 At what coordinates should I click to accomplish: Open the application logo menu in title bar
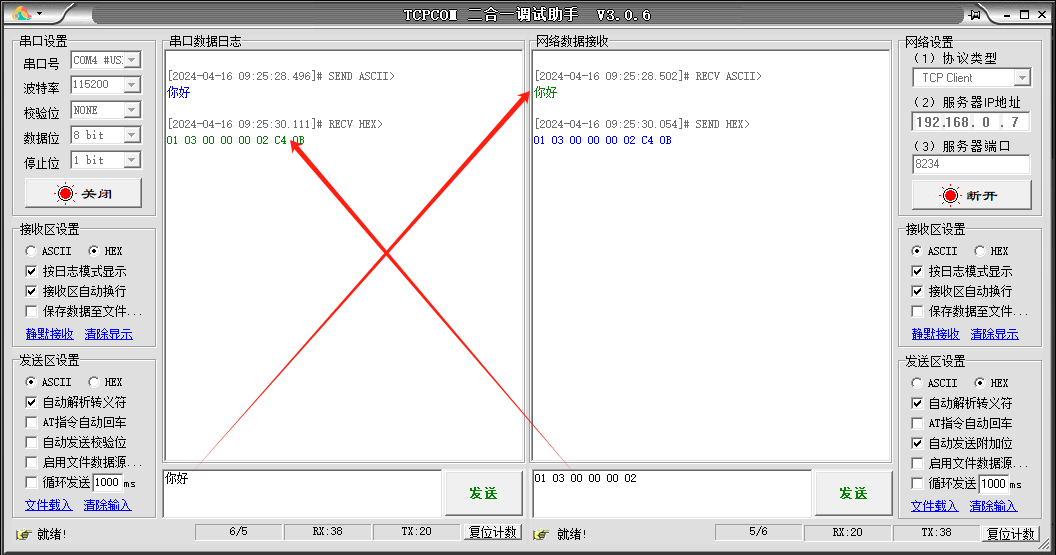(x=27, y=13)
